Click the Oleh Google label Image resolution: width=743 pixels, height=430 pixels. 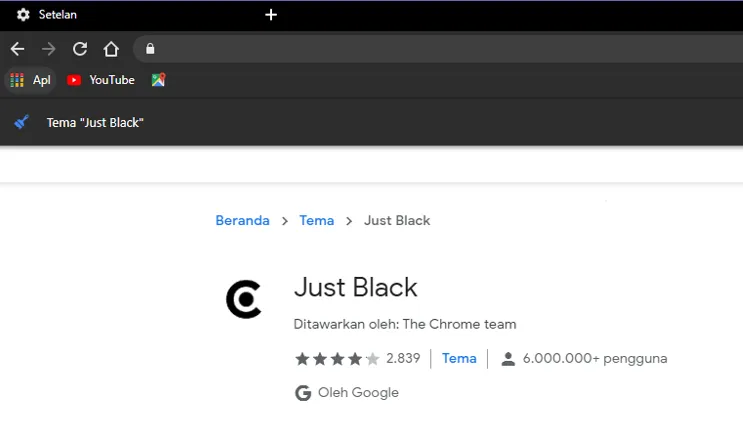point(358,393)
